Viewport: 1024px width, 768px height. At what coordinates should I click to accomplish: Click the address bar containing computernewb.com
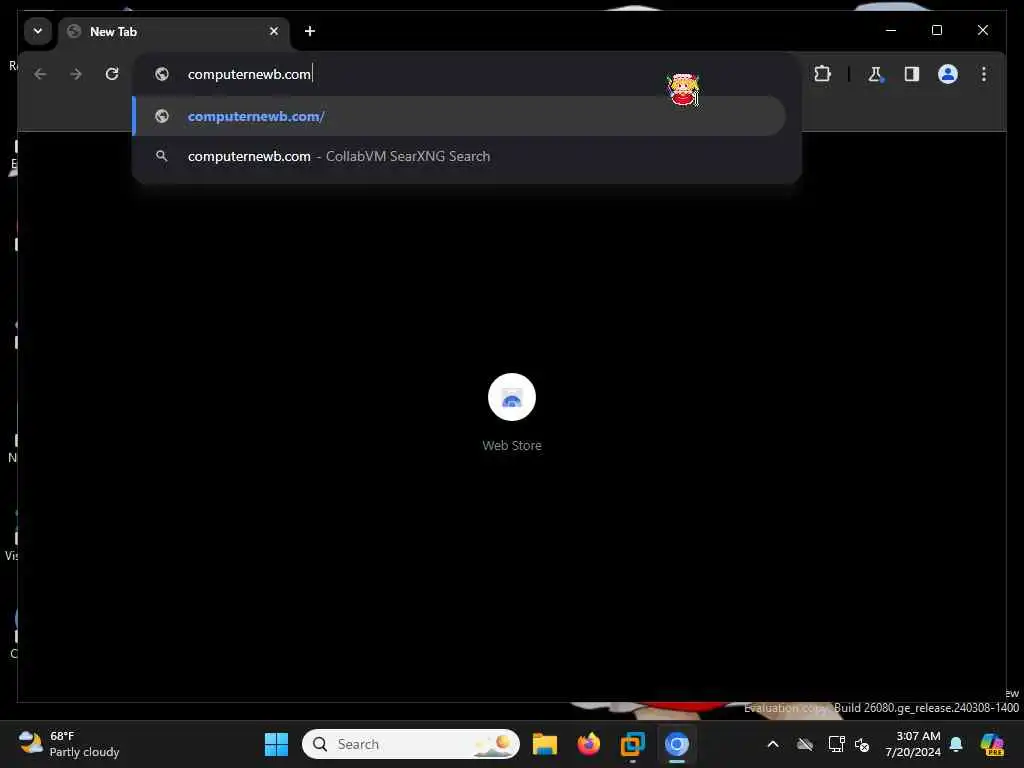466,74
